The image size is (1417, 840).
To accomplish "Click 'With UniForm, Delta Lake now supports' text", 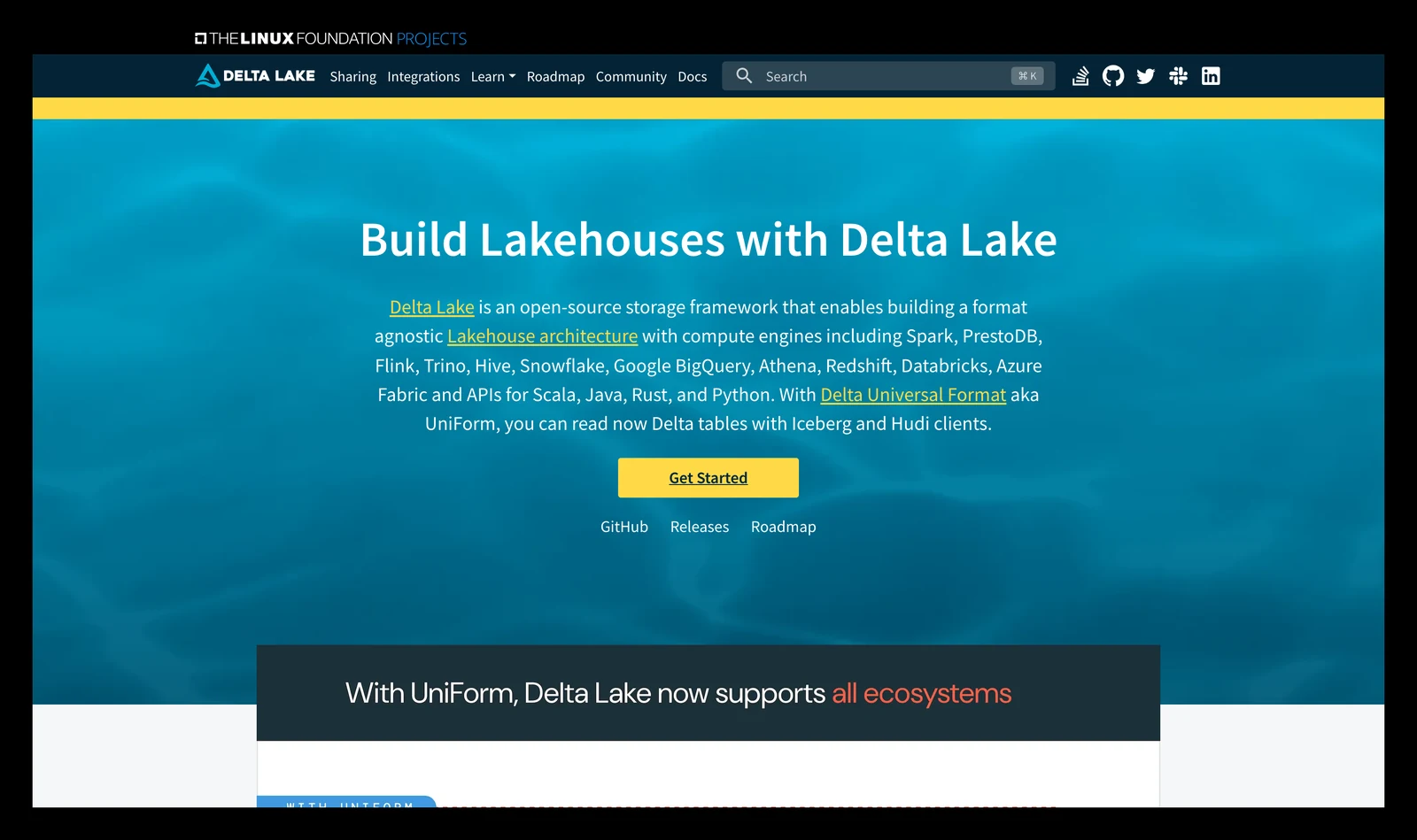I will coord(585,693).
